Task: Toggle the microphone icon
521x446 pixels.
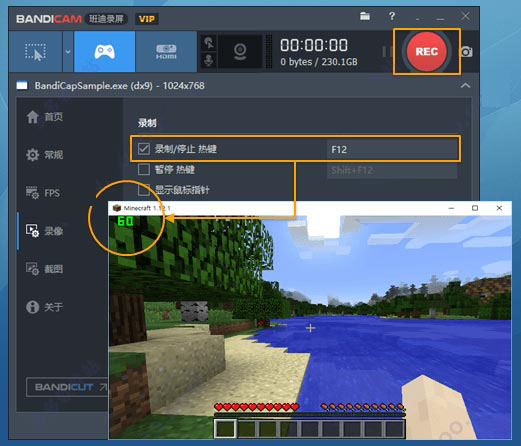Action: pos(209,60)
